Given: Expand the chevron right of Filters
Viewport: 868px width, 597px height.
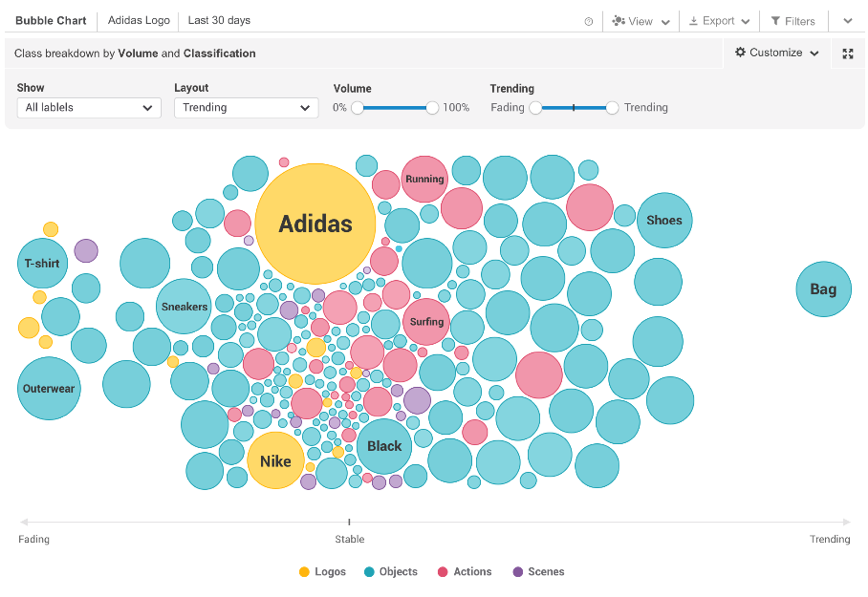Looking at the screenshot, I should 847,21.
